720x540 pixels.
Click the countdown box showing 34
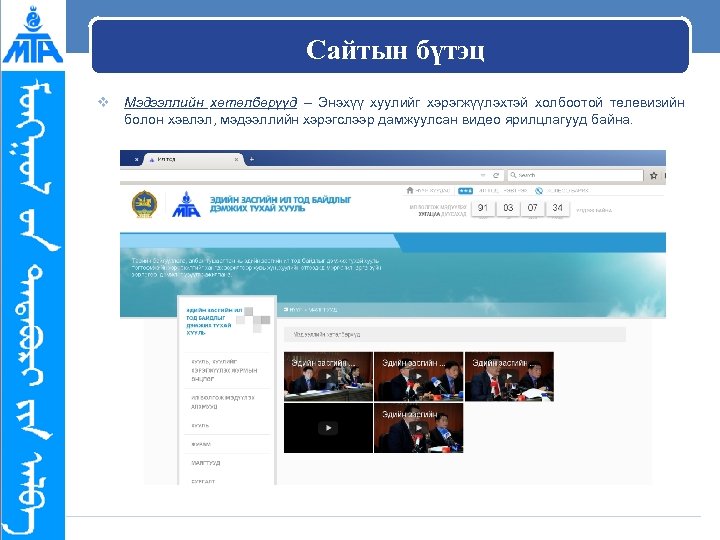pyautogui.click(x=557, y=208)
